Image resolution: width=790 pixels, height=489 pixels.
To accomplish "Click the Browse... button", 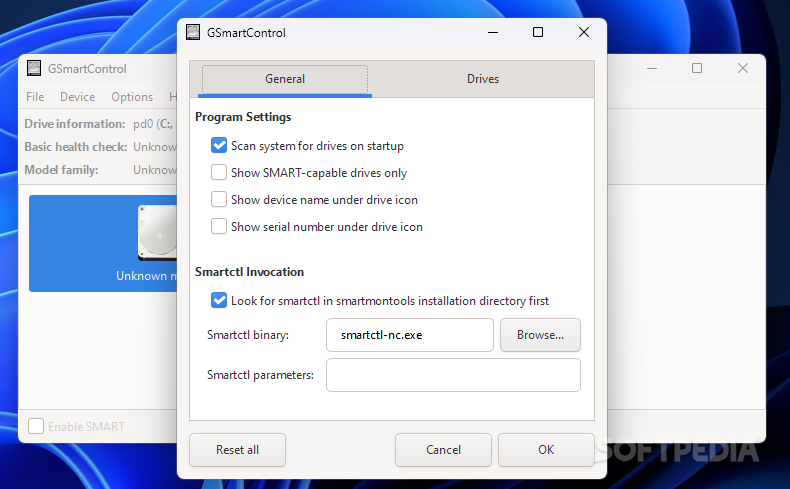I will click(x=540, y=335).
